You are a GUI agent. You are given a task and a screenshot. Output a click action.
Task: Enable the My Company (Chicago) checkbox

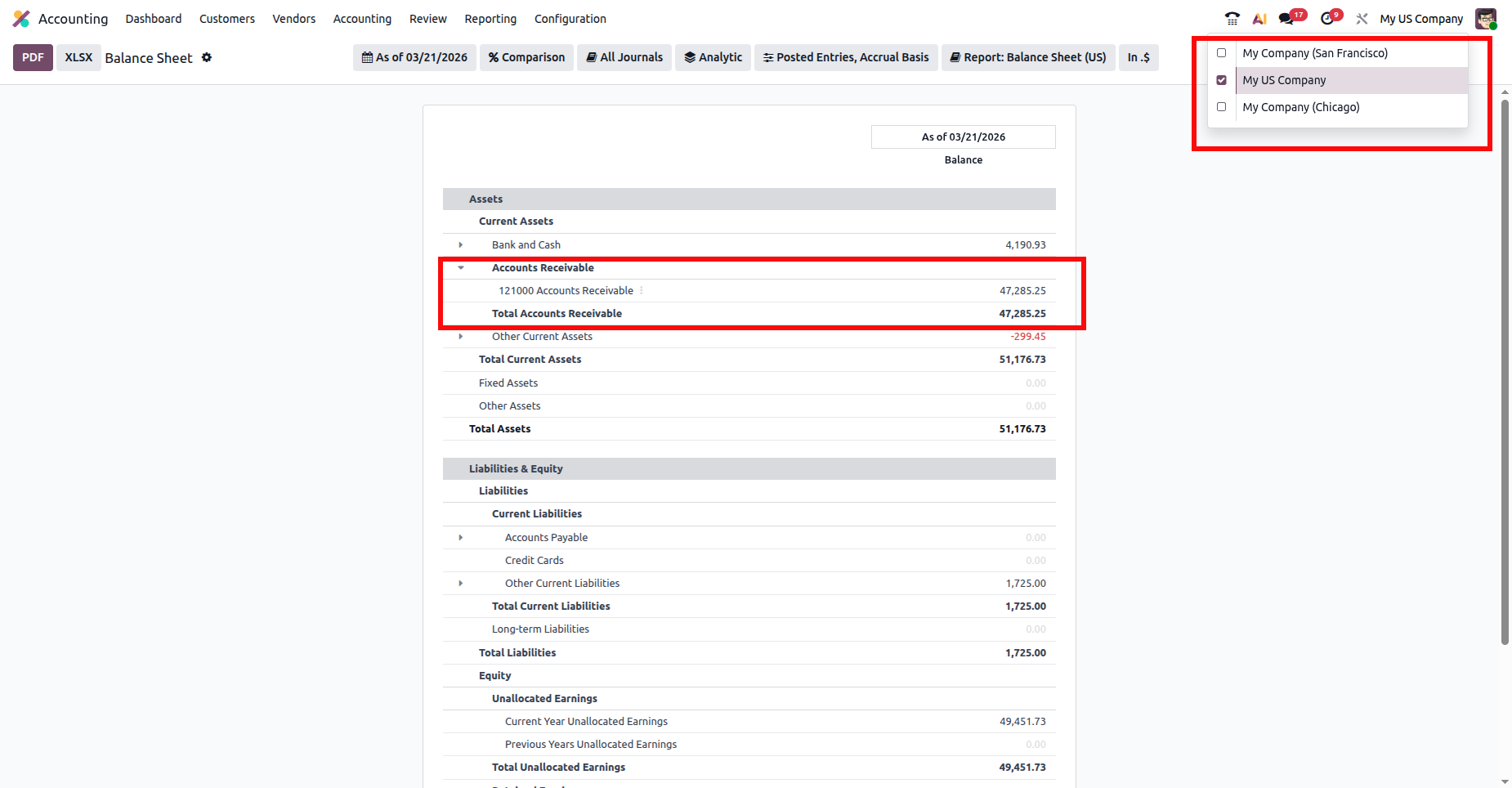pyautogui.click(x=1222, y=107)
